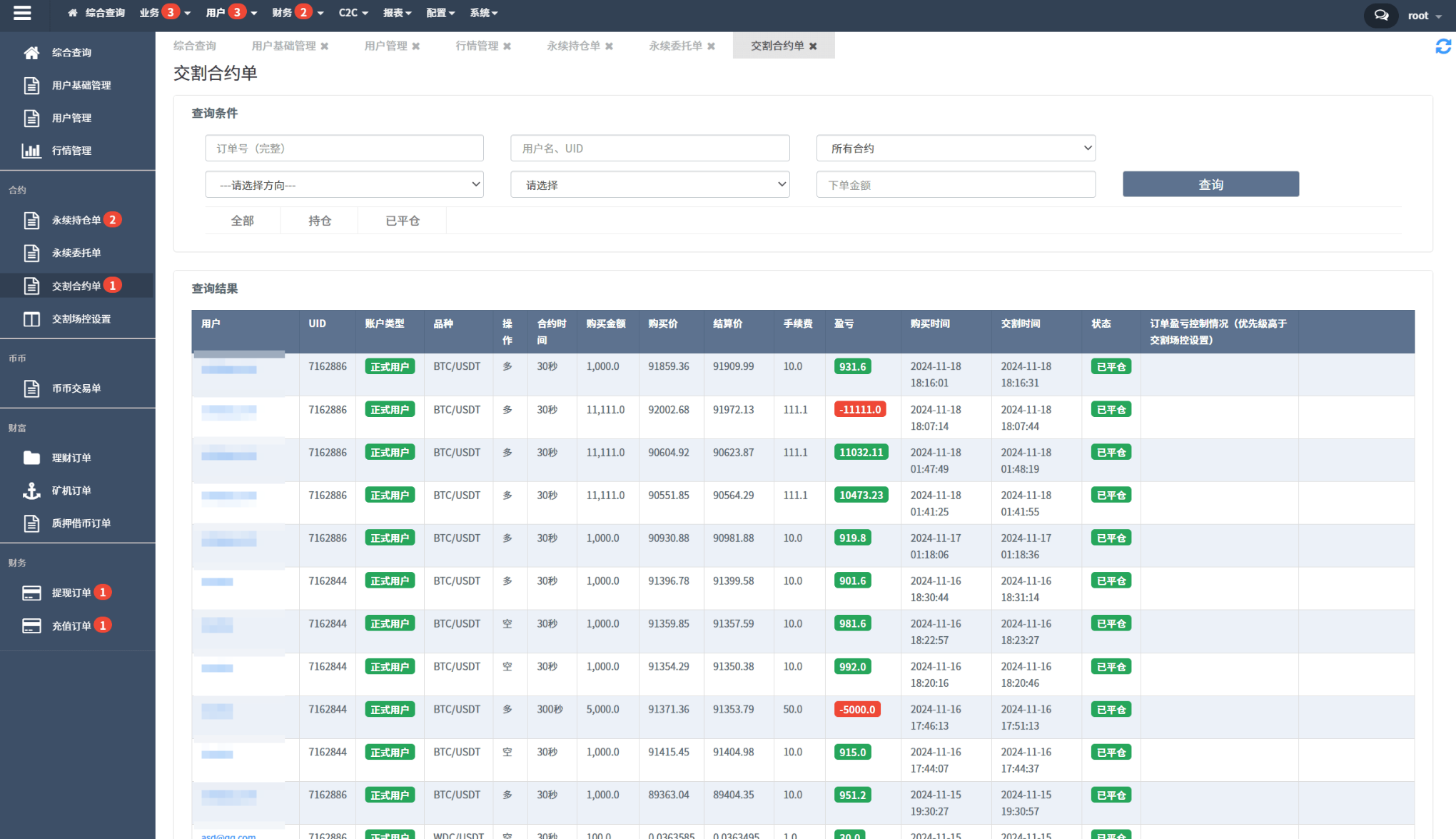Click the -5000.0 loss badge
Image resolution: width=1456 pixels, height=839 pixels.
[857, 709]
